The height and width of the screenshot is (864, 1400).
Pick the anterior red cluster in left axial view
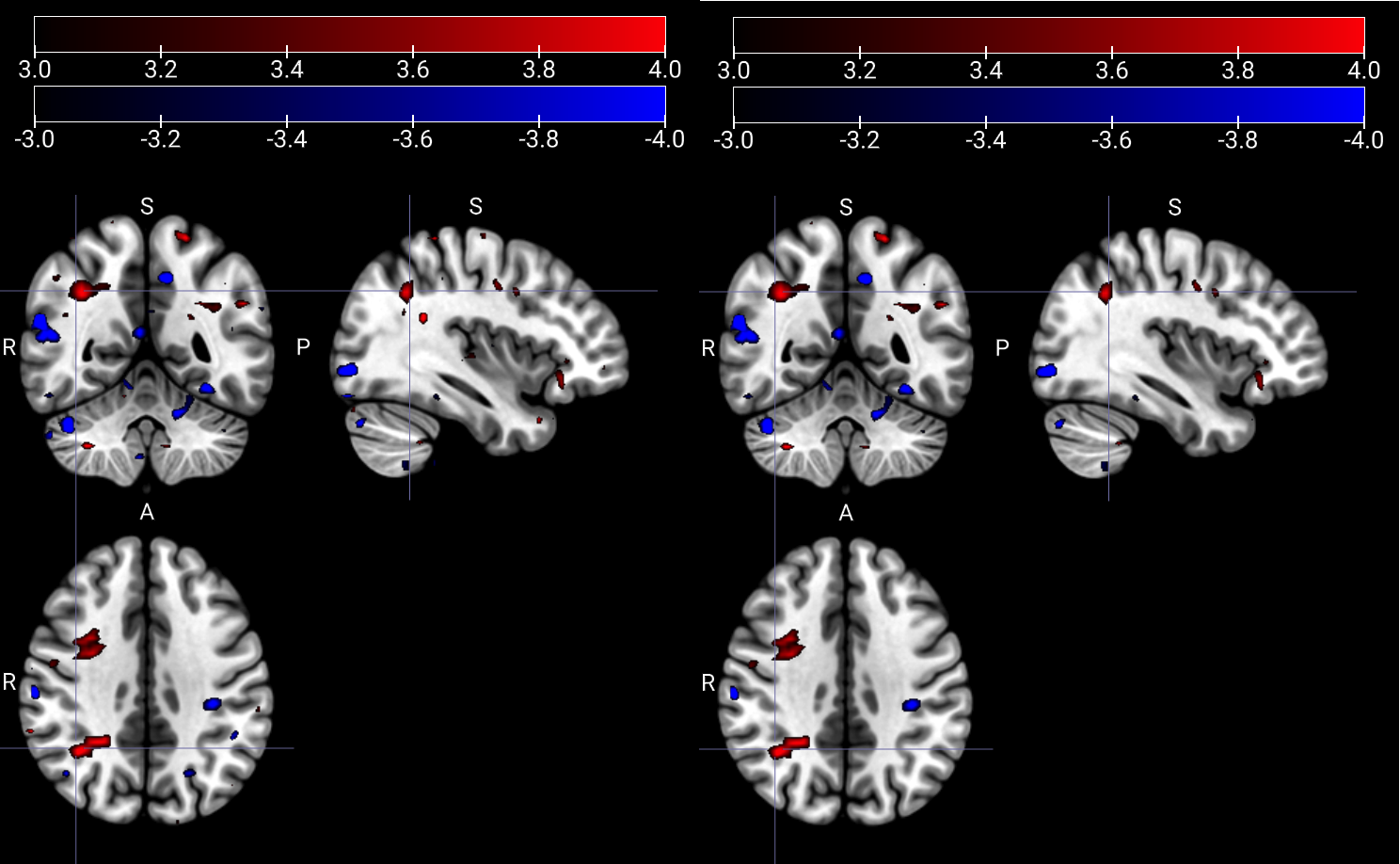(x=90, y=645)
